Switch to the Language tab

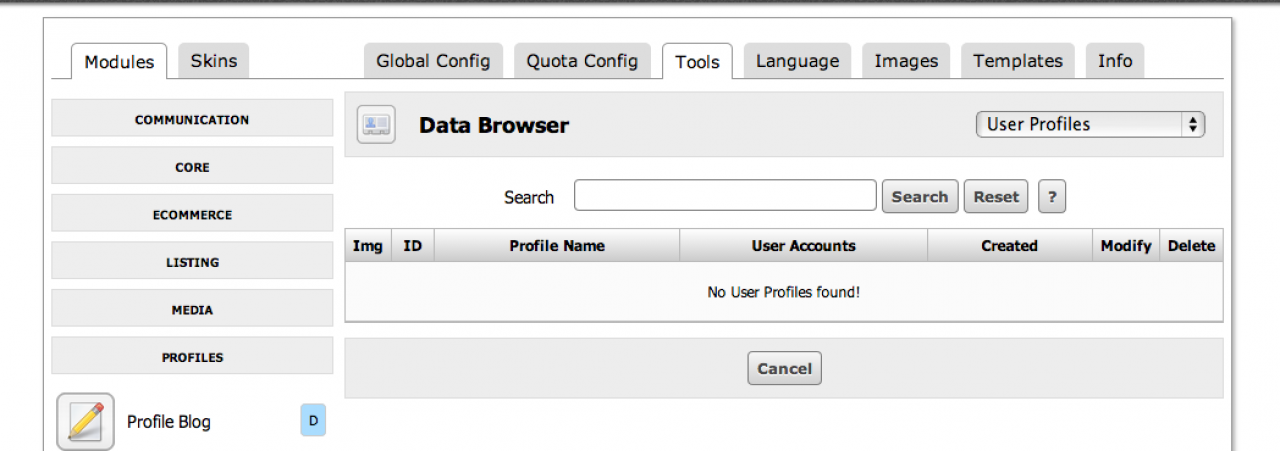pyautogui.click(x=797, y=61)
